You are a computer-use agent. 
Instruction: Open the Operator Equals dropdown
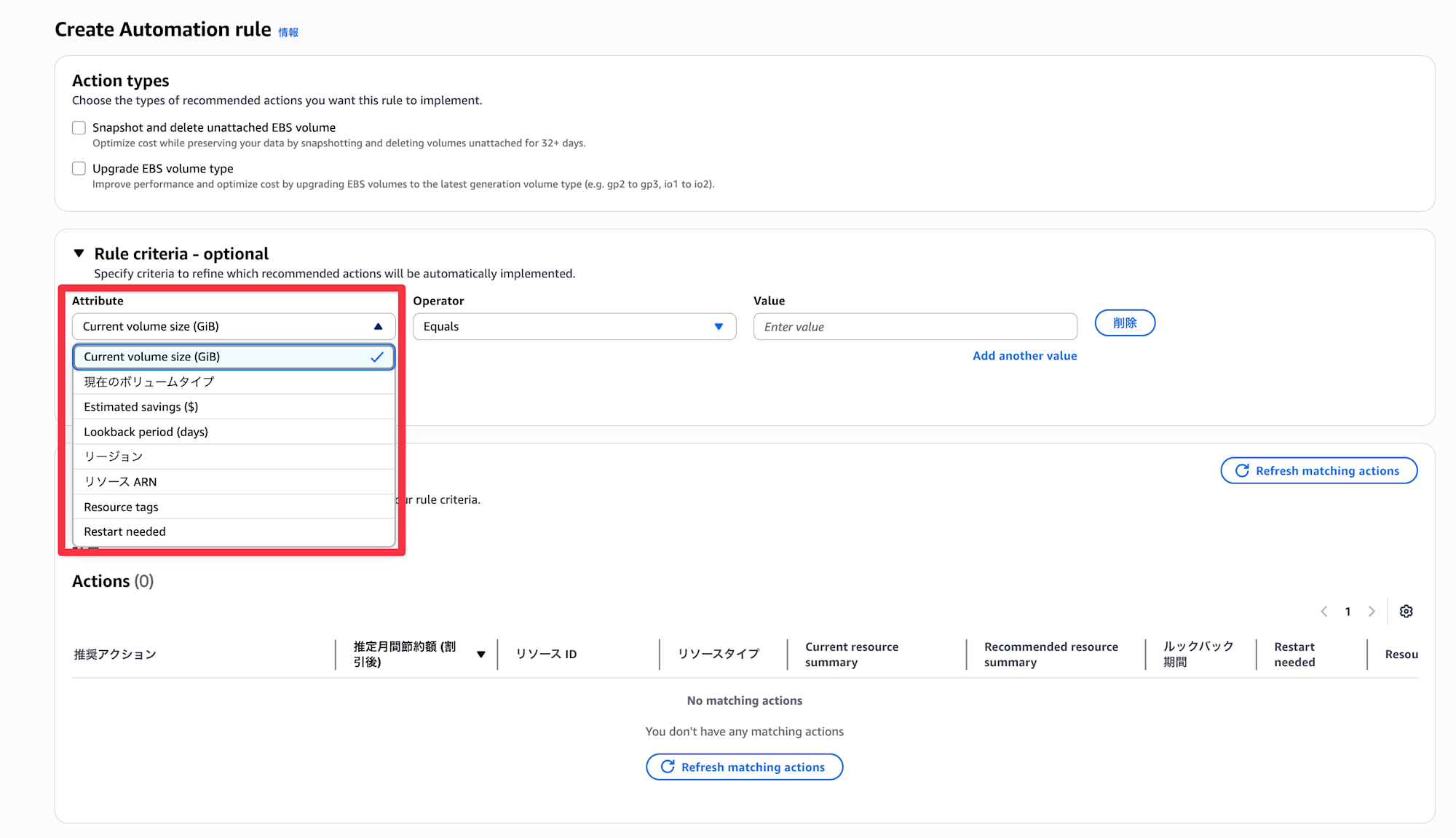click(x=574, y=327)
